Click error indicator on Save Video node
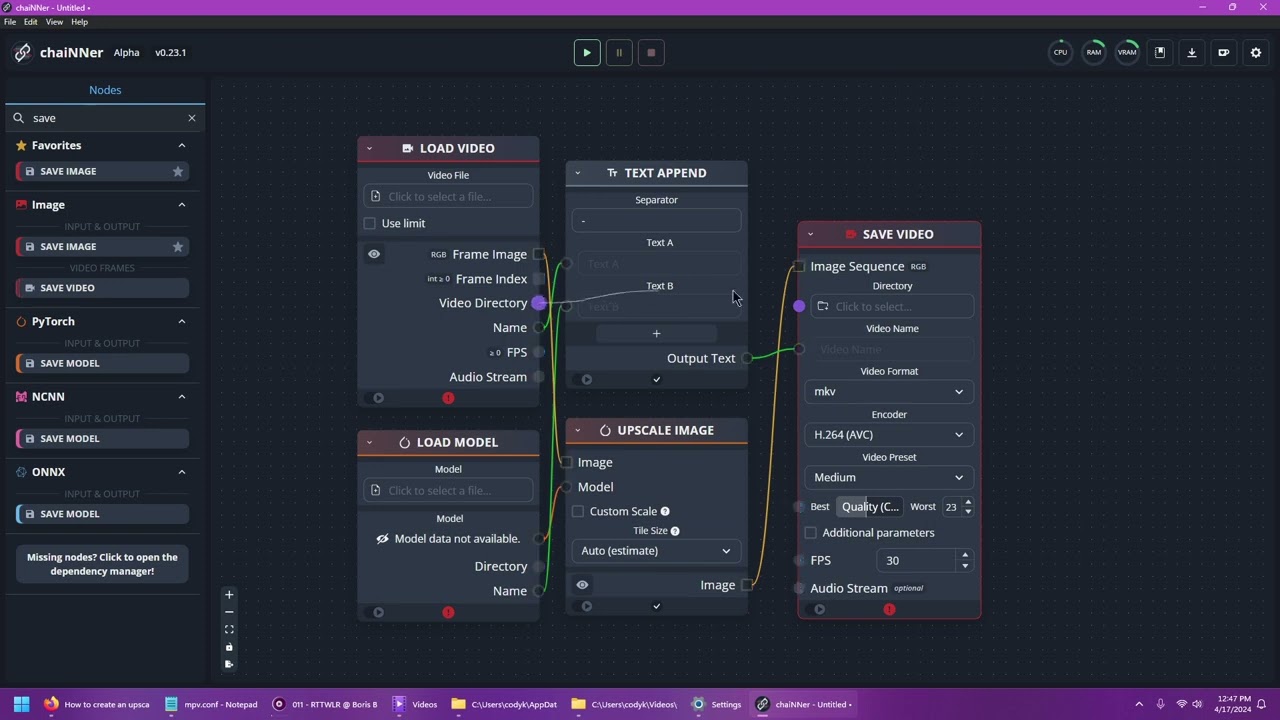This screenshot has height=720, width=1280. [x=889, y=609]
